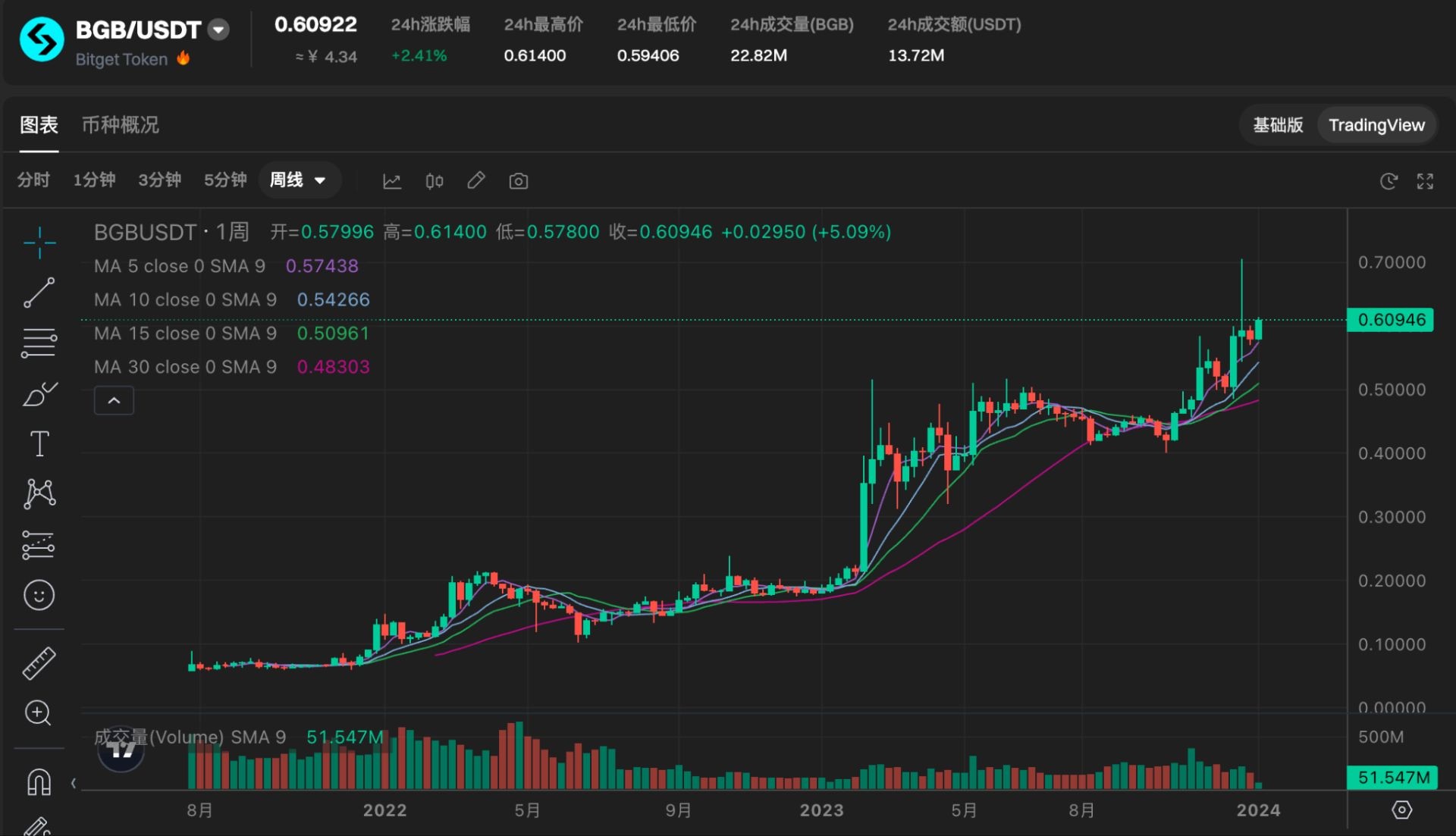Image resolution: width=1456 pixels, height=836 pixels.
Task: Select the 3分钟 interval
Action: coord(159,180)
